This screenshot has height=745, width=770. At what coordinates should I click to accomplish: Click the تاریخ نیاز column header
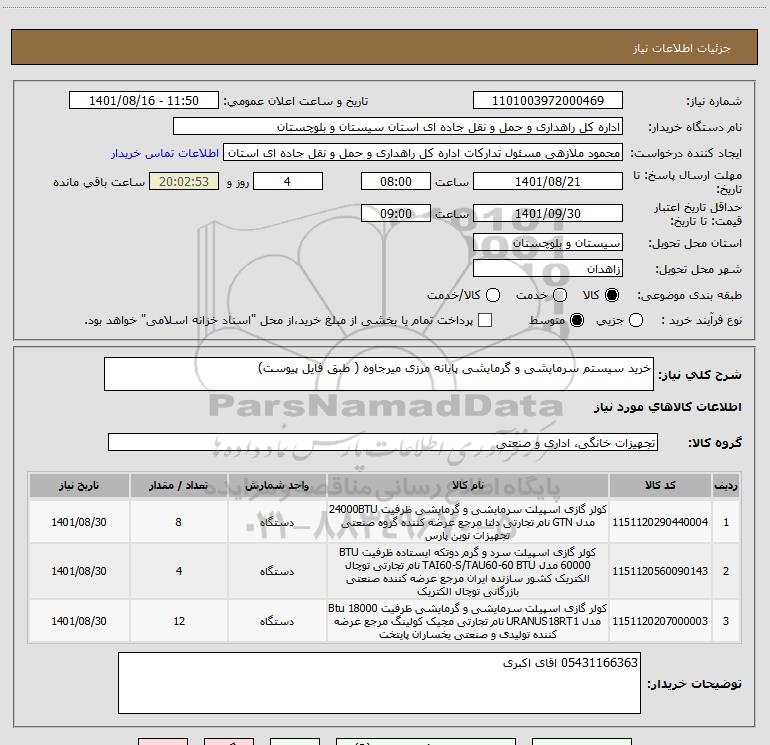click(x=79, y=485)
